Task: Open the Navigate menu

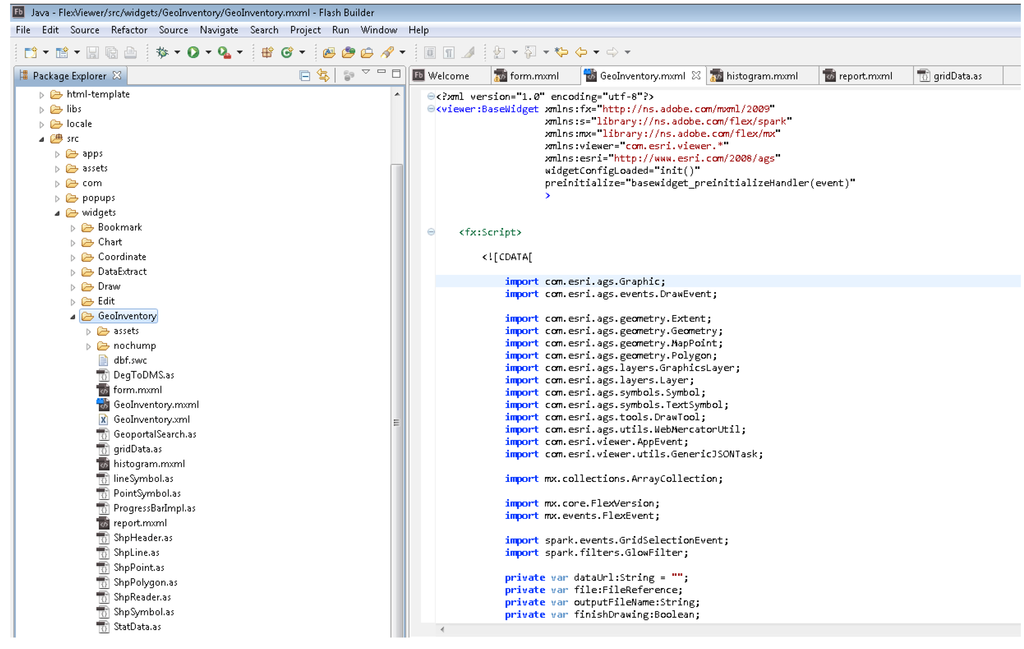Action: coord(219,30)
